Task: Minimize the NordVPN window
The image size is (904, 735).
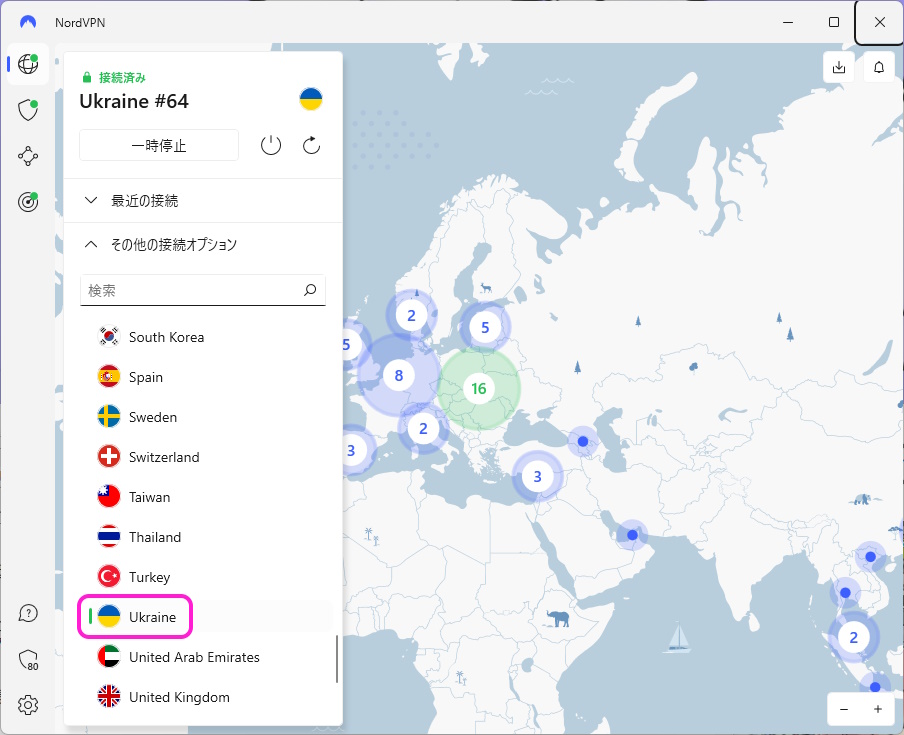Action: tap(788, 22)
